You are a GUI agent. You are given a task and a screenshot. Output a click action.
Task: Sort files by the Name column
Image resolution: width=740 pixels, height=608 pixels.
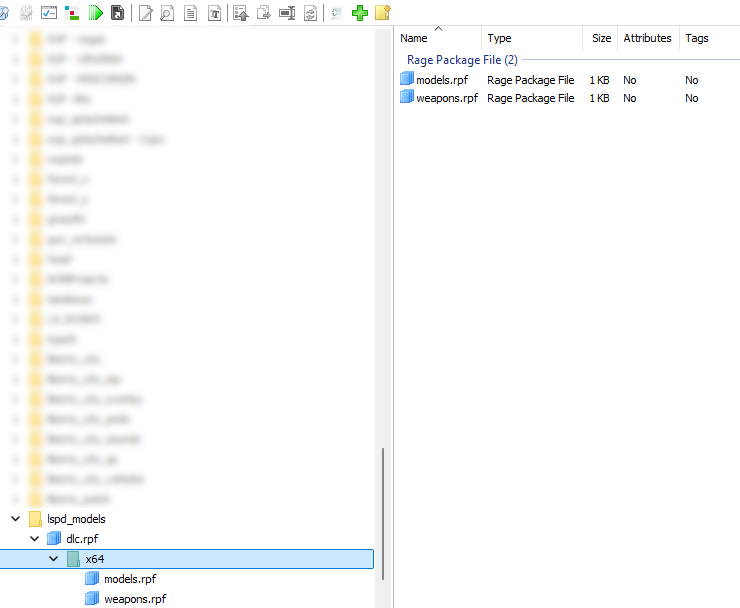[x=437, y=38]
